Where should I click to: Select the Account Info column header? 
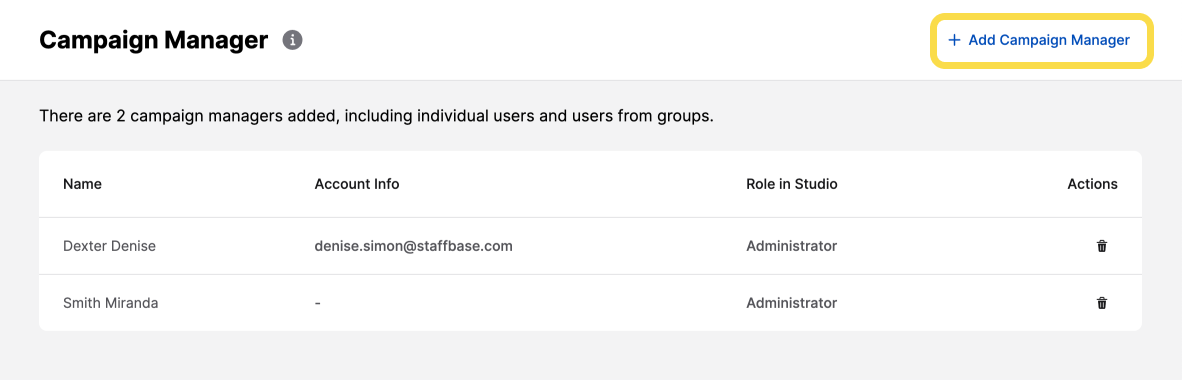click(357, 184)
